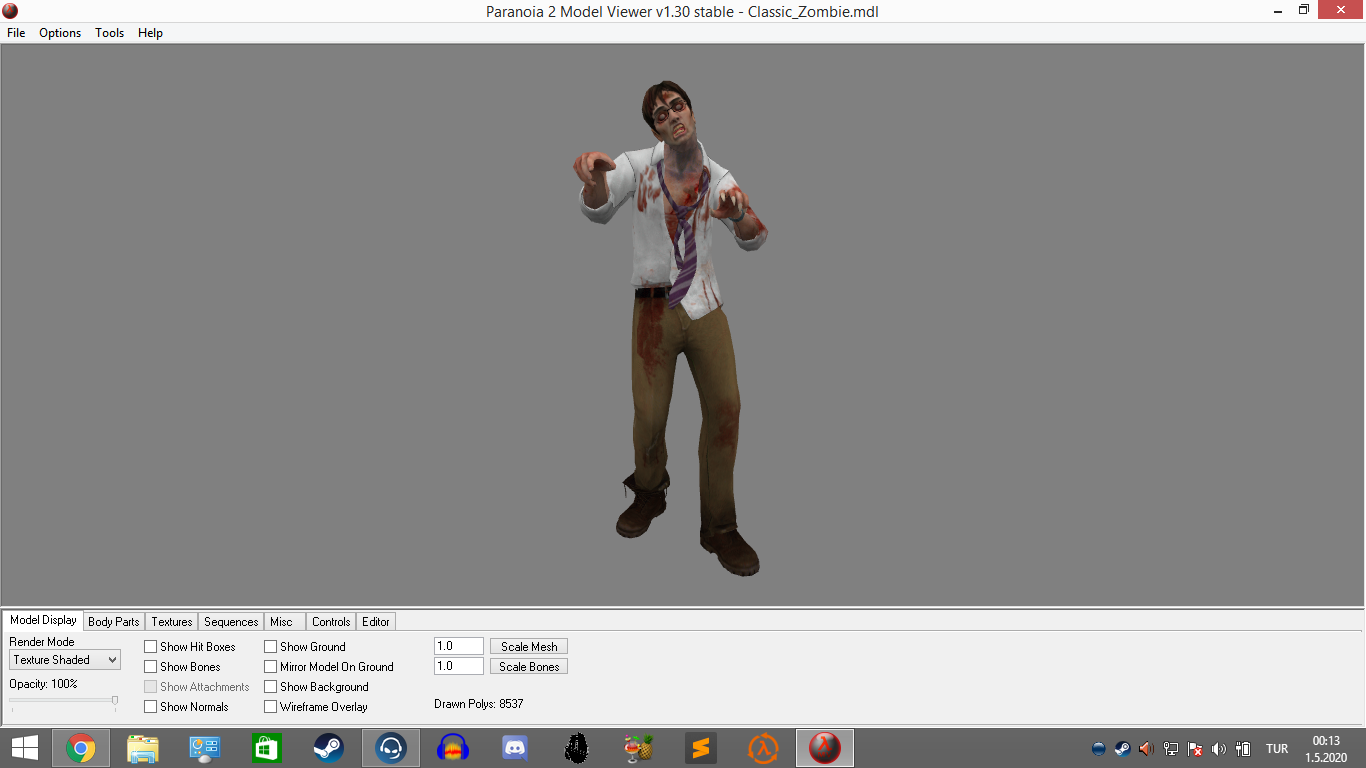The width and height of the screenshot is (1366, 768).
Task: Open the Windows Start menu
Action: point(25,748)
